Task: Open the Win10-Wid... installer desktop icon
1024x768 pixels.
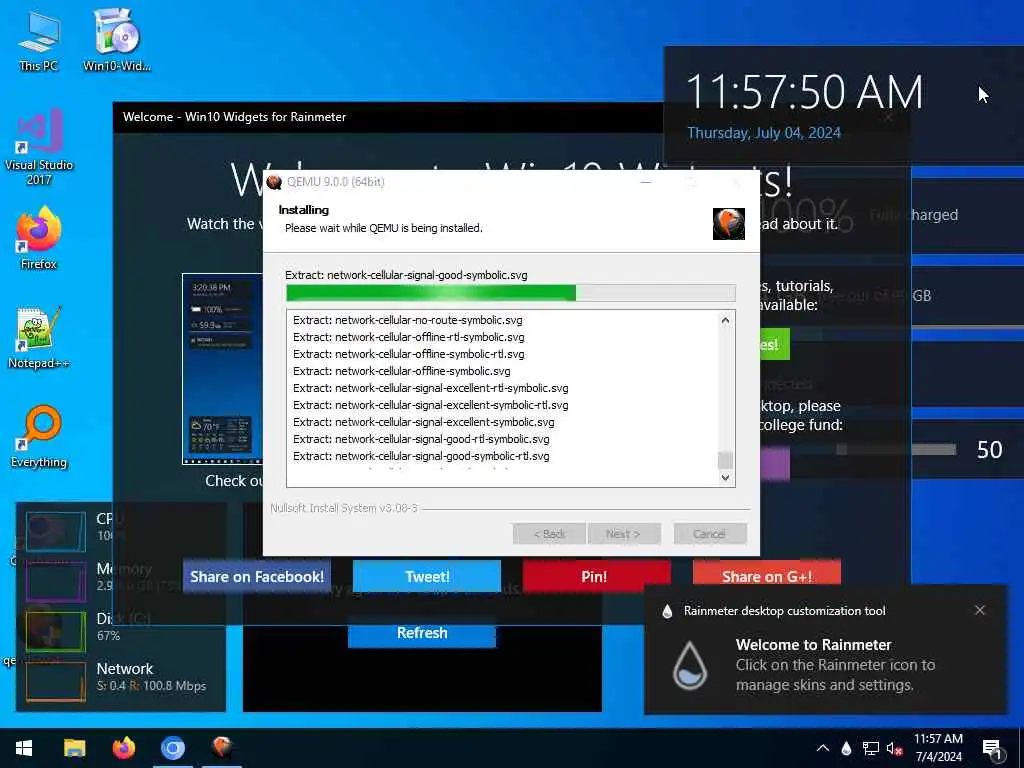Action: [x=117, y=40]
